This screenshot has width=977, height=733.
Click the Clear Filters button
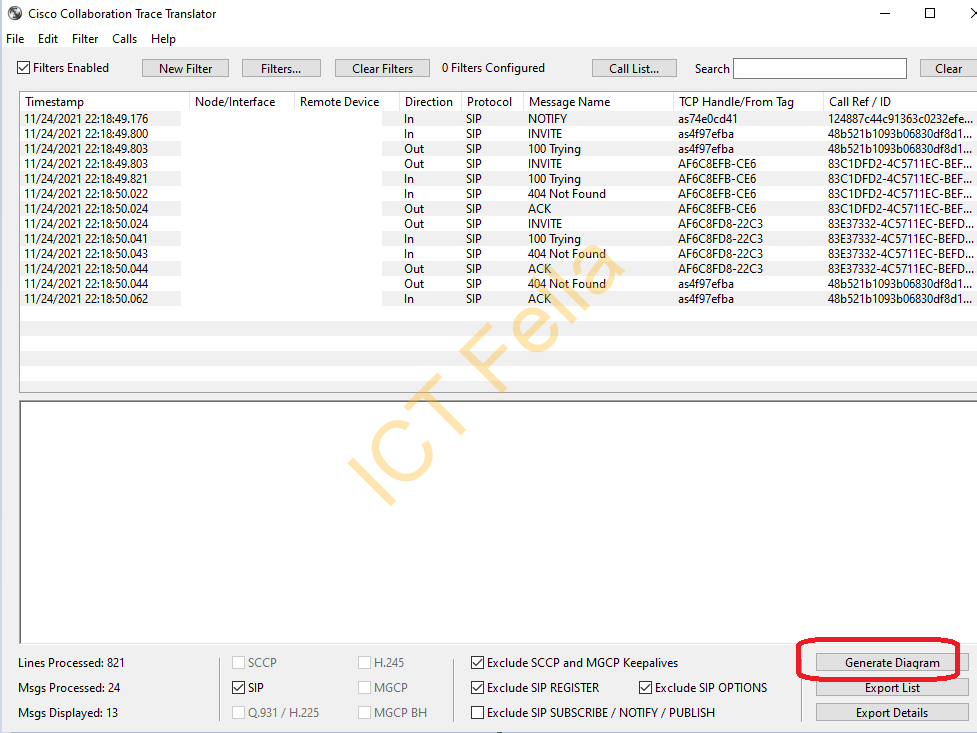[x=382, y=67]
